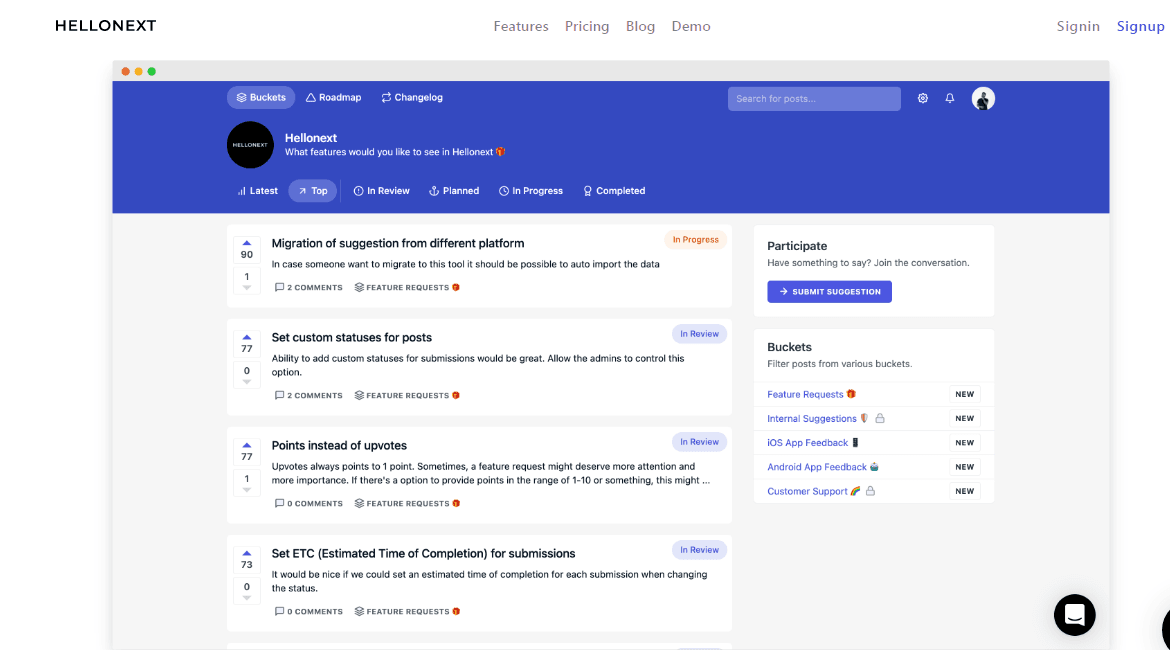Viewport: 1170px width, 650px height.
Task: Click NEW button beside Feature Requests
Action: 965,394
